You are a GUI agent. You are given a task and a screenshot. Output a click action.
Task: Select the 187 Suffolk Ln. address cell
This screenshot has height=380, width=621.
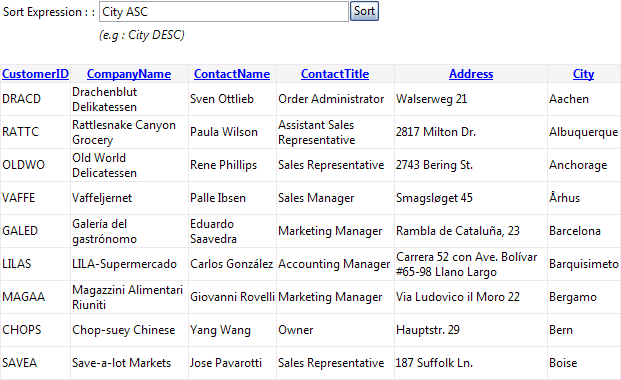(x=471, y=363)
